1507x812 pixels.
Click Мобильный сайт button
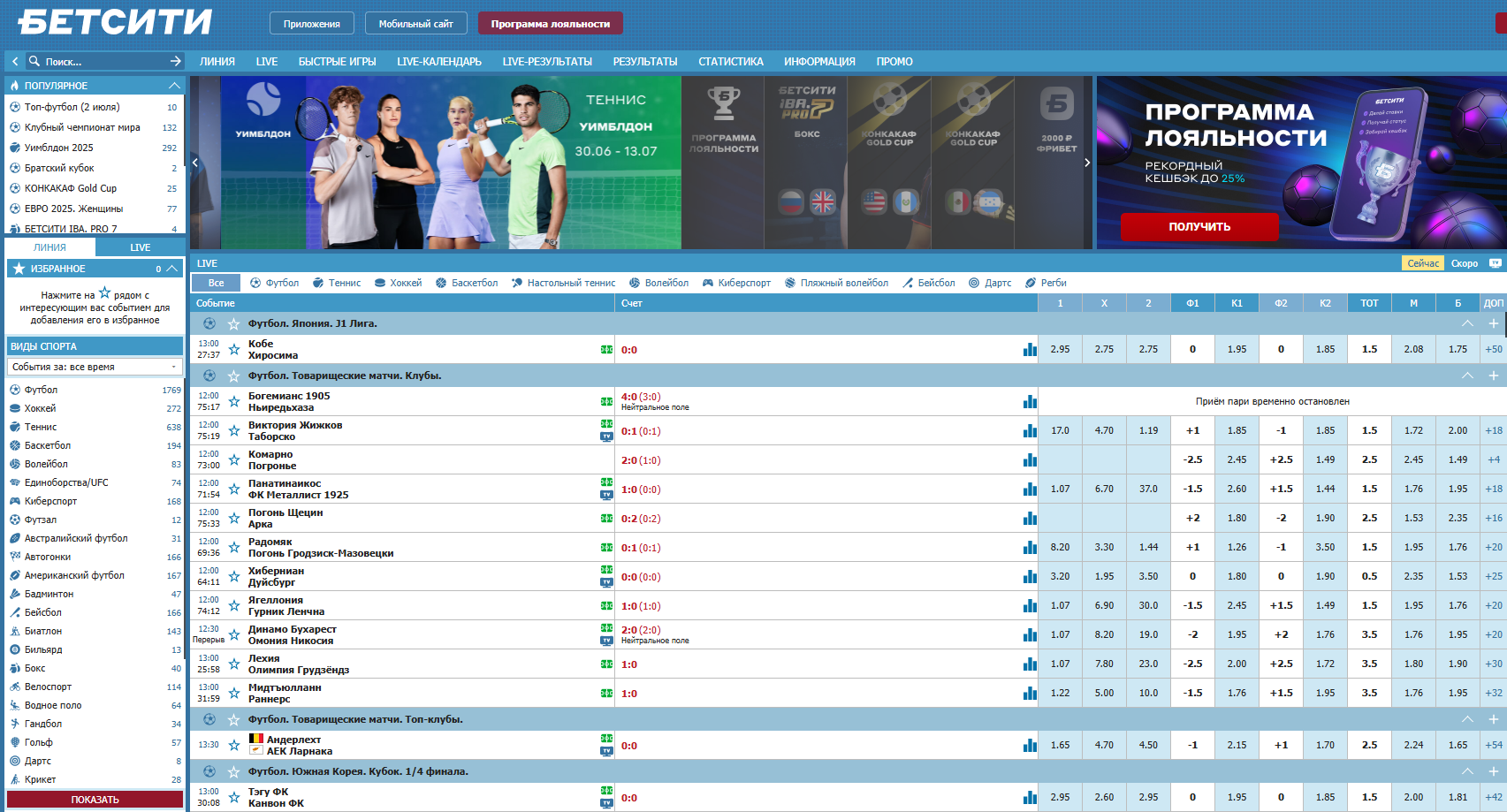point(416,24)
